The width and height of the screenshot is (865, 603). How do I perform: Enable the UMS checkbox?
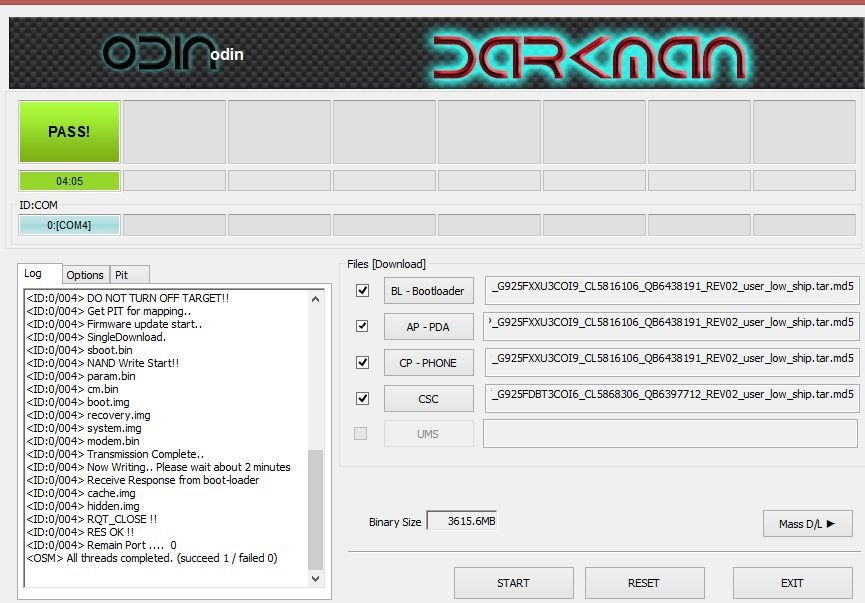(x=360, y=434)
